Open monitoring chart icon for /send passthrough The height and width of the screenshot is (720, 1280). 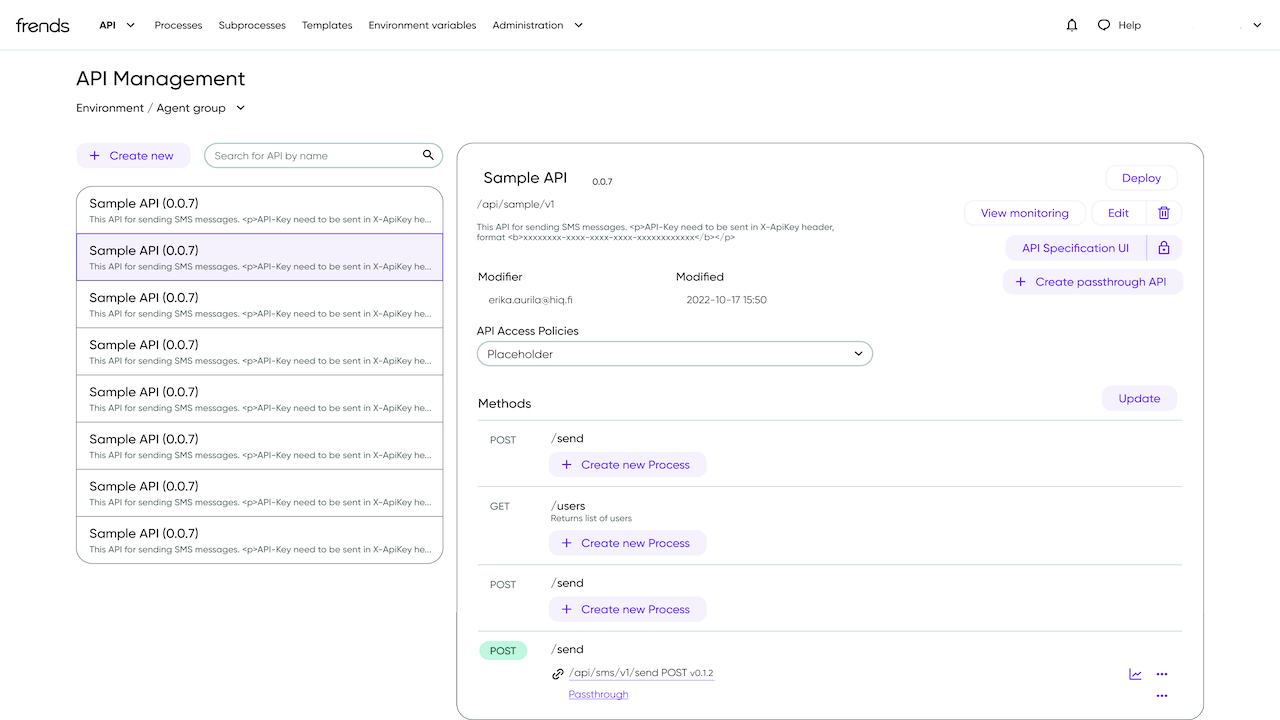pos(1136,674)
